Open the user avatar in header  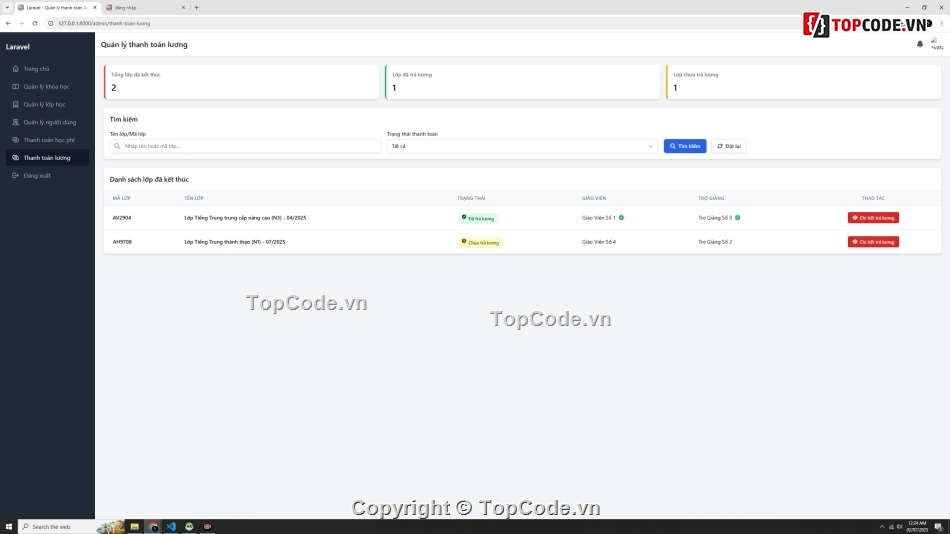tap(937, 44)
